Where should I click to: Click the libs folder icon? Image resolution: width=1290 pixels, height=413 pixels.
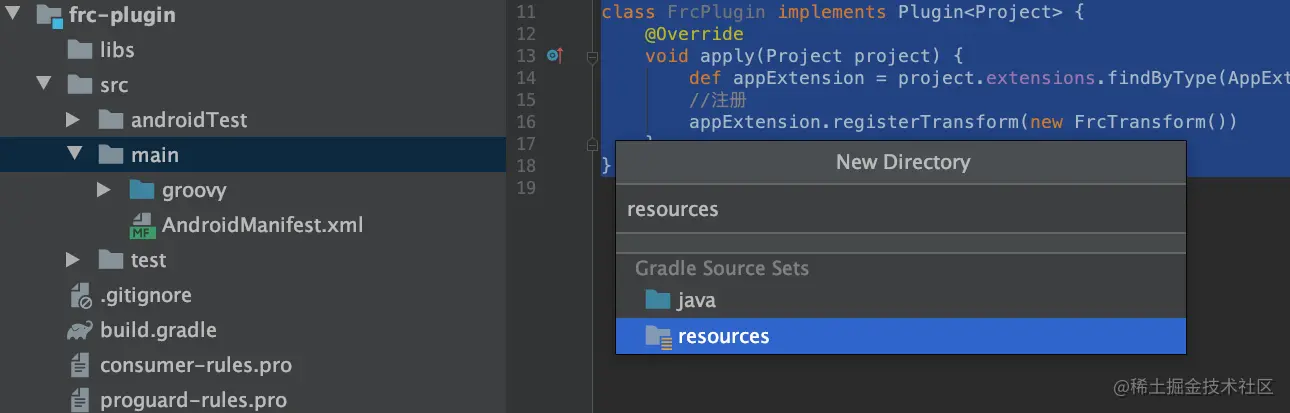80,49
